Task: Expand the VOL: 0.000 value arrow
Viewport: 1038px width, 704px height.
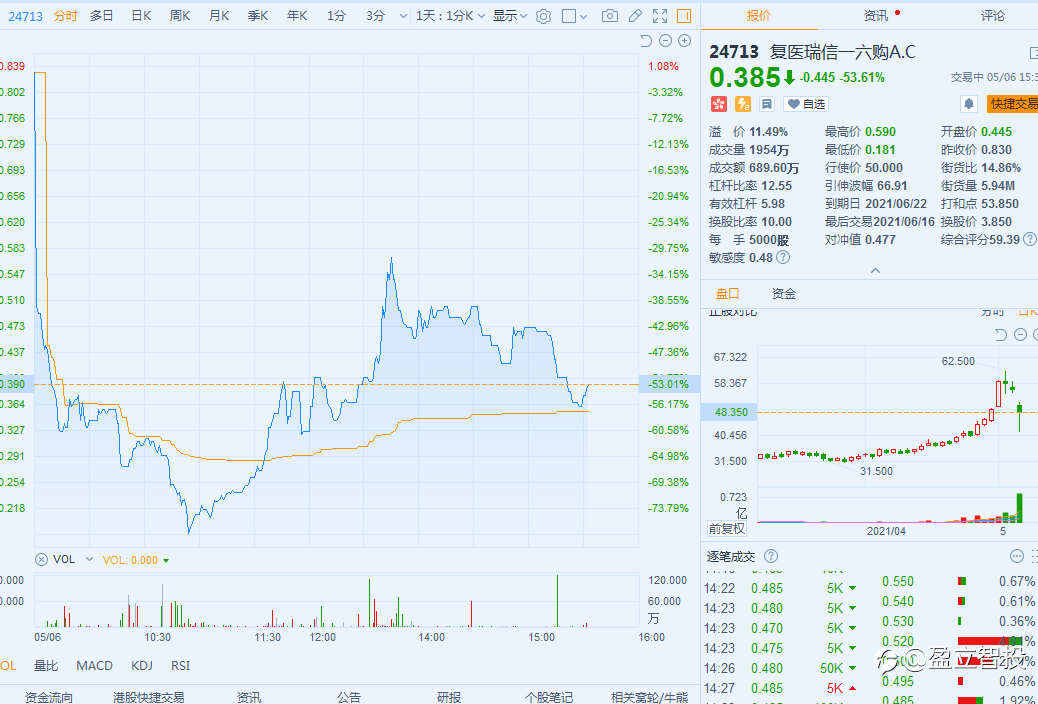Action: (x=165, y=560)
